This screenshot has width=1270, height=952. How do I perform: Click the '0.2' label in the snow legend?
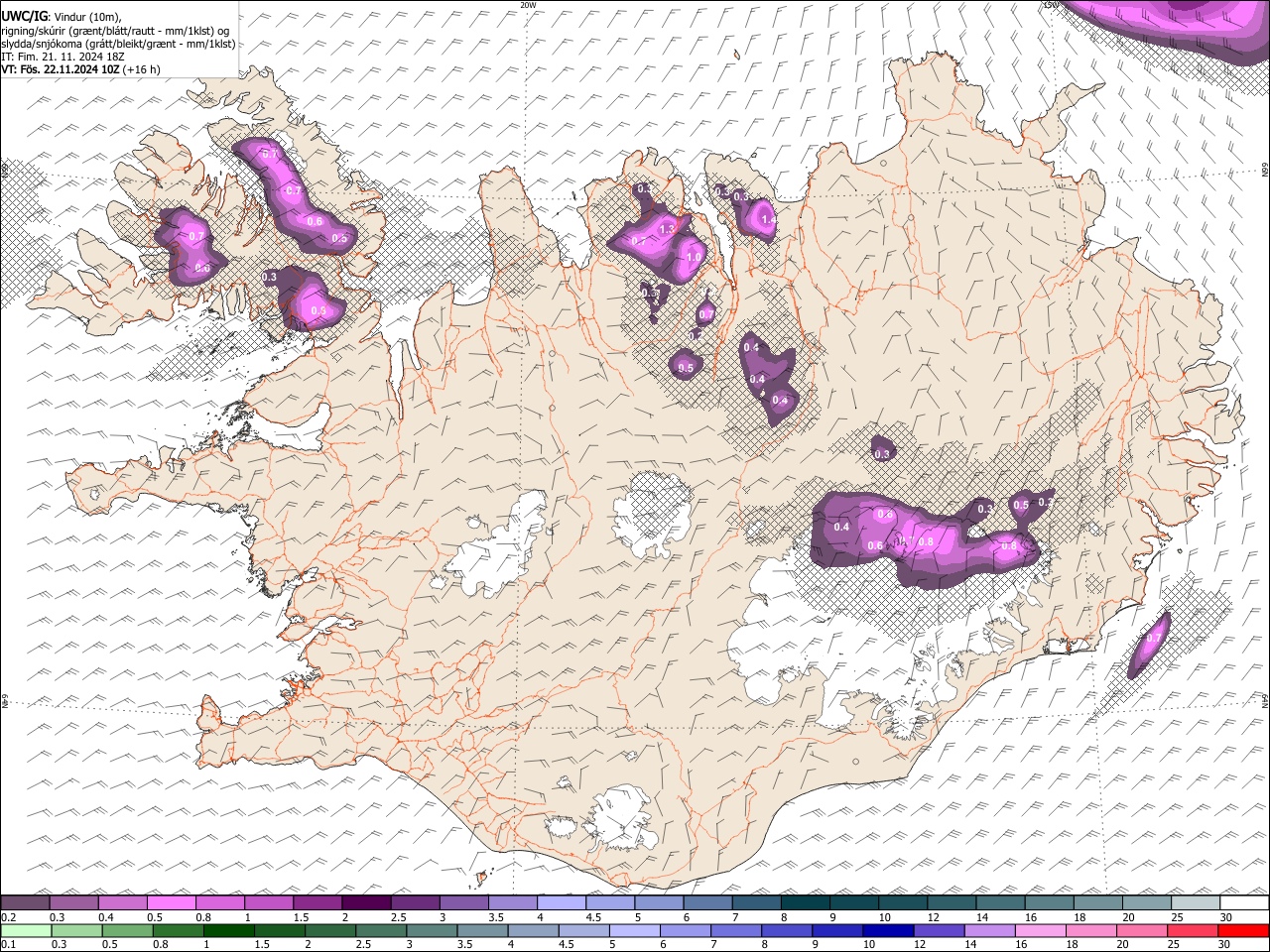click(x=7, y=916)
